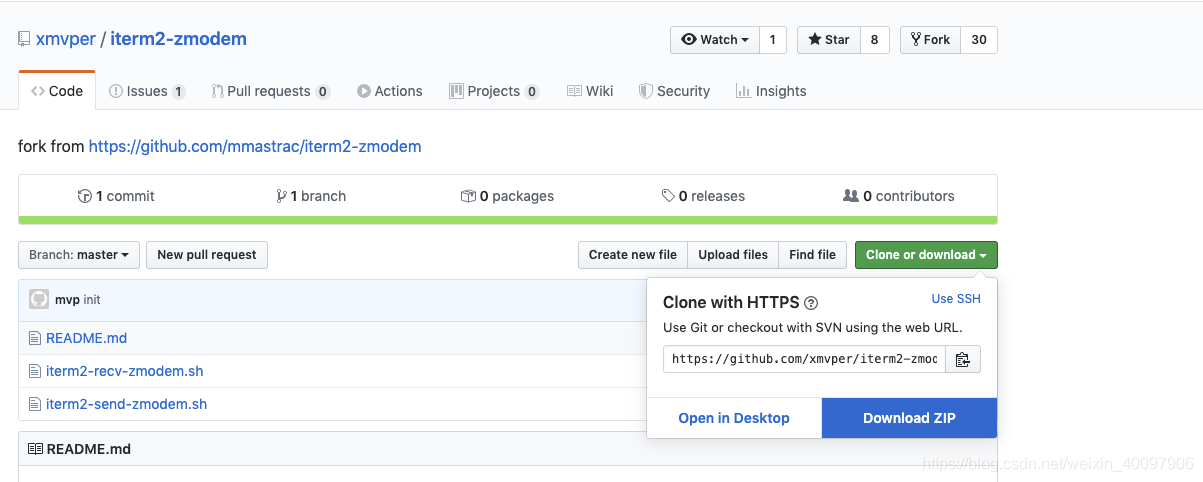Follow the mmastrac/iterm2-zmodem GitHub link

[x=255, y=146]
